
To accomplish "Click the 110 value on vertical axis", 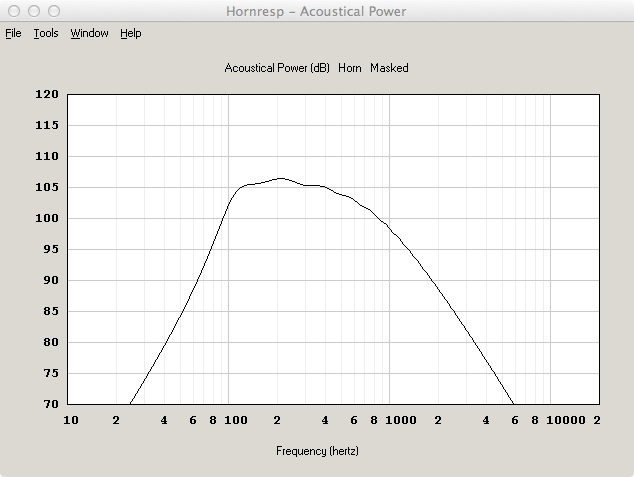I will 47,156.
